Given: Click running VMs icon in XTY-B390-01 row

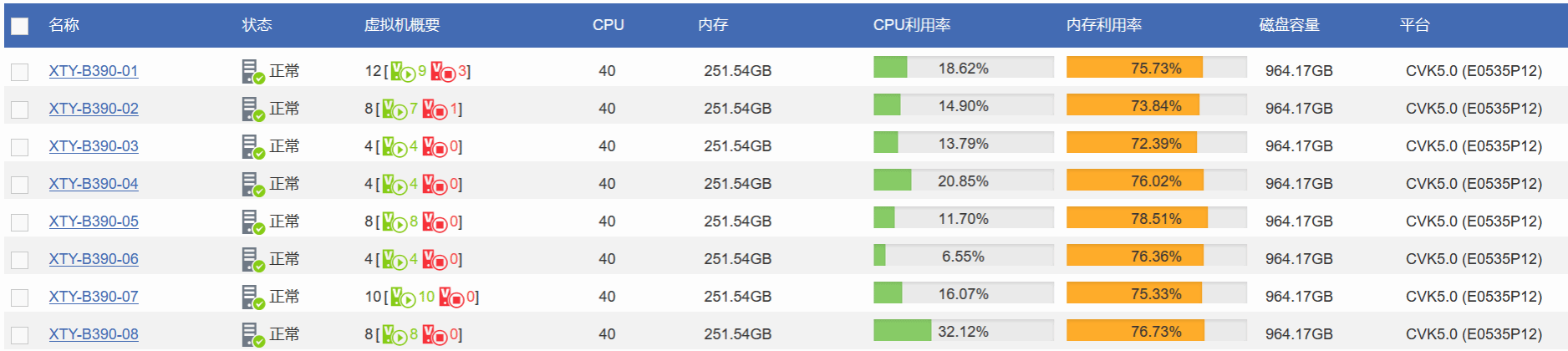Looking at the screenshot, I should (402, 72).
